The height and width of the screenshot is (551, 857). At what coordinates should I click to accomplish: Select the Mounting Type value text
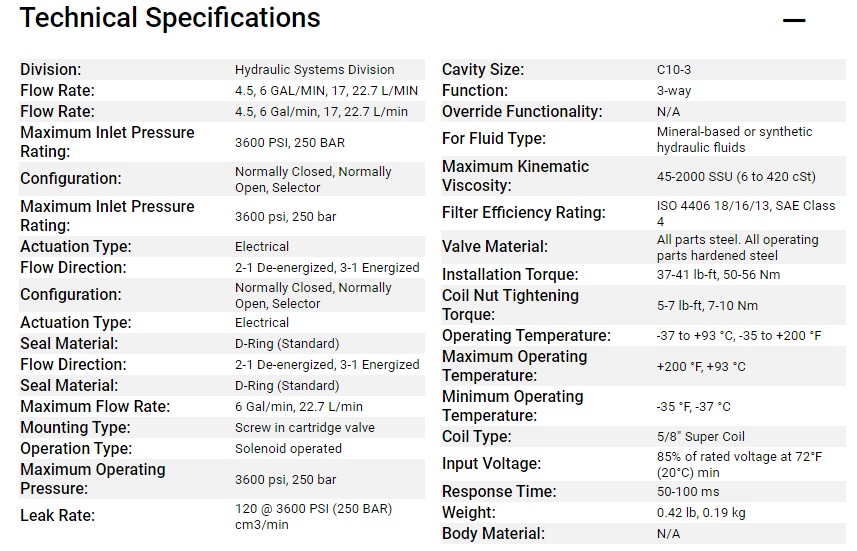click(x=304, y=427)
